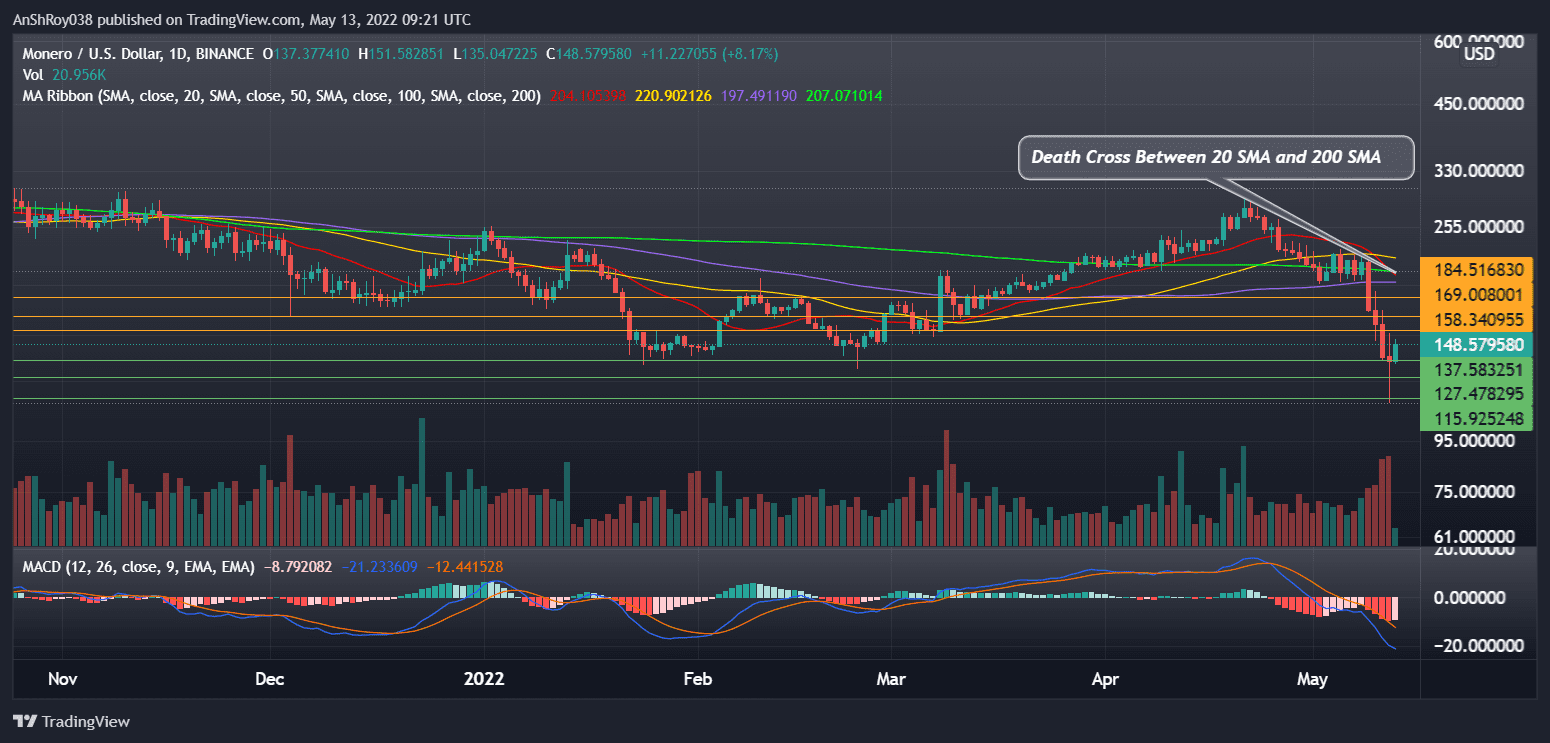Click the red 204.105398 SMA value

tap(588, 97)
